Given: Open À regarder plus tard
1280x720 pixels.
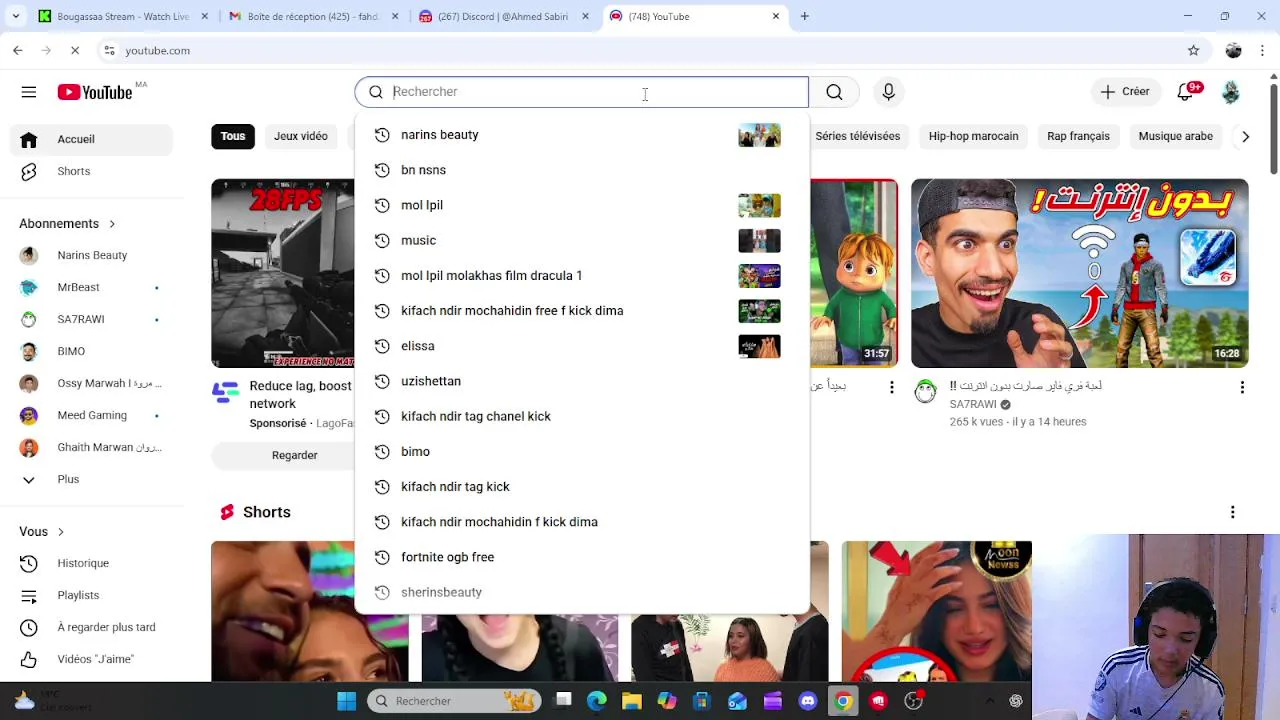Looking at the screenshot, I should click(91, 627).
